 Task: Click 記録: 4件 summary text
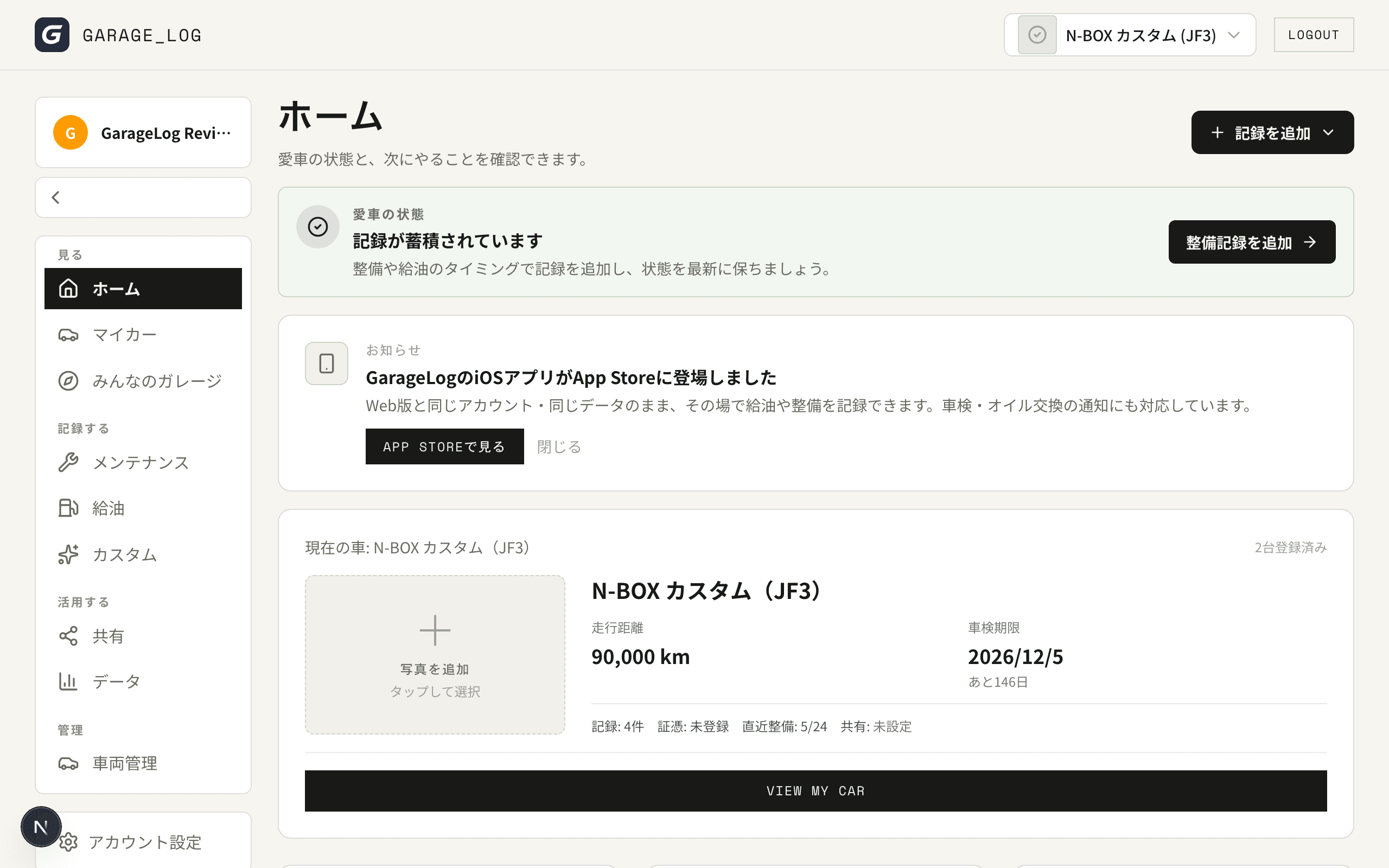tap(617, 726)
